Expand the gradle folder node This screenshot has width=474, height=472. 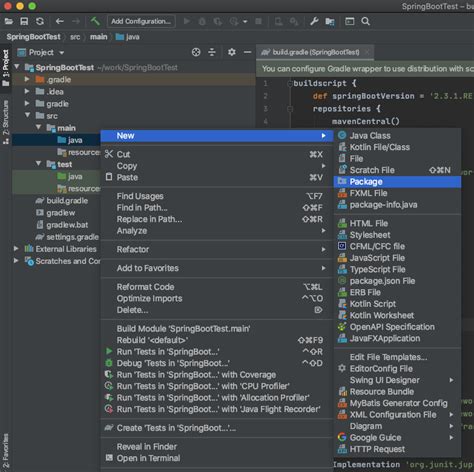click(x=27, y=104)
